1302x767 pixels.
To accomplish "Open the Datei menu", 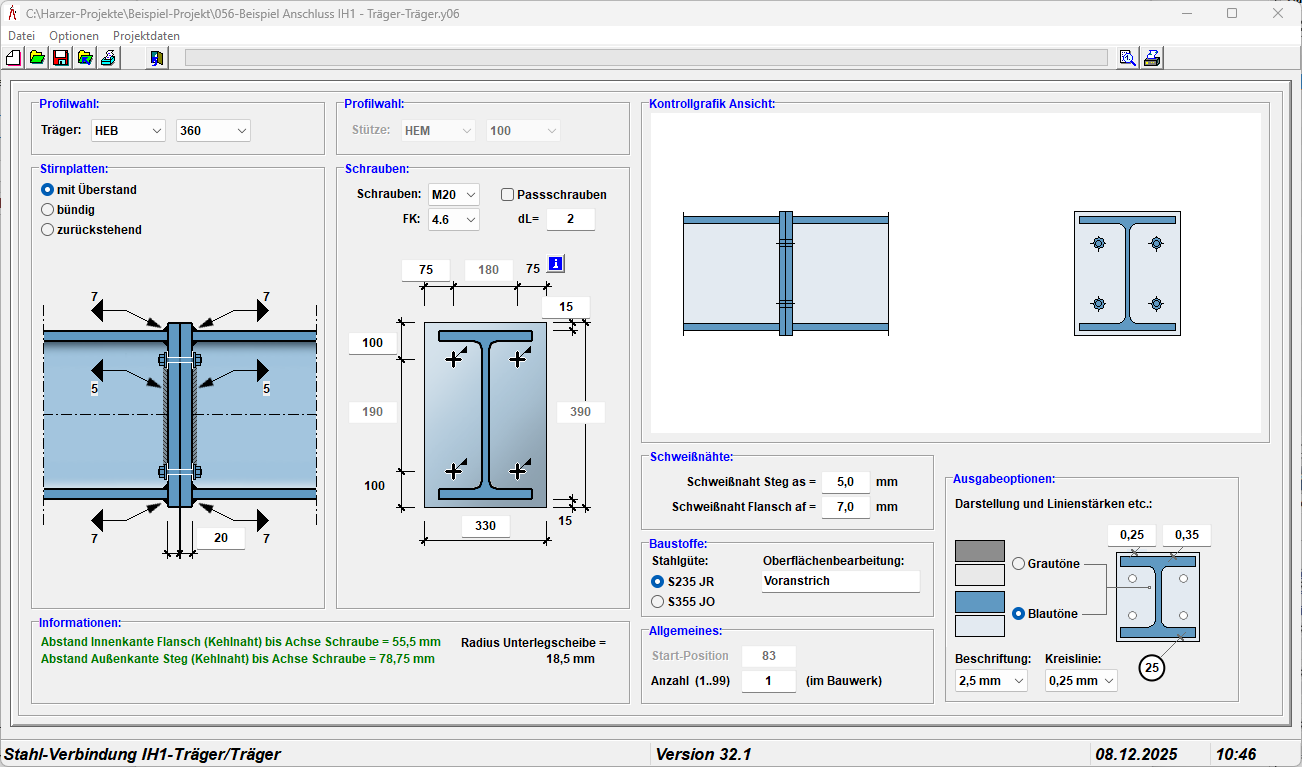I will click(x=21, y=36).
